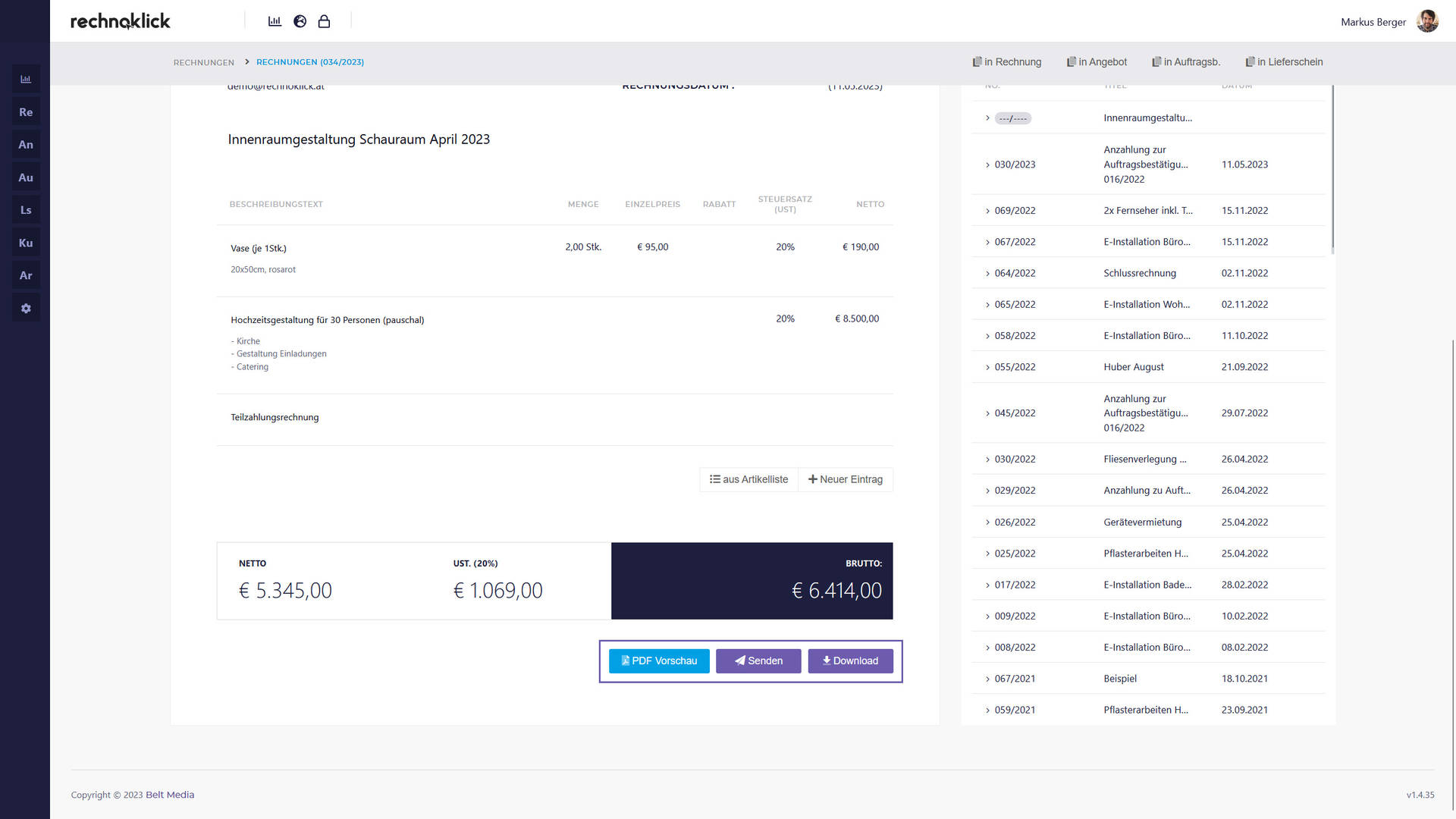Click NETTO total € 5.345,00

tap(285, 591)
